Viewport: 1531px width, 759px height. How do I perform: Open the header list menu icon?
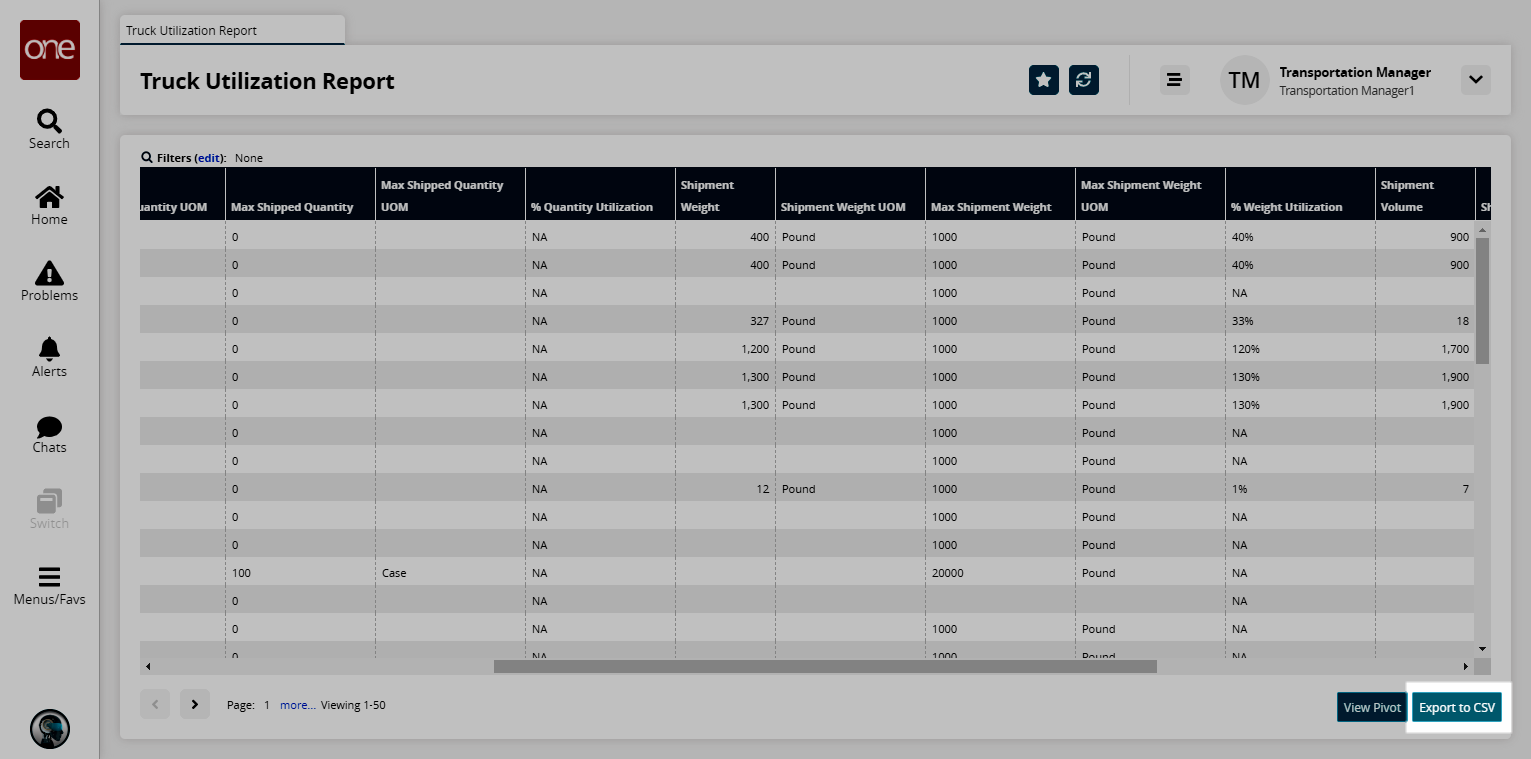(x=1175, y=80)
